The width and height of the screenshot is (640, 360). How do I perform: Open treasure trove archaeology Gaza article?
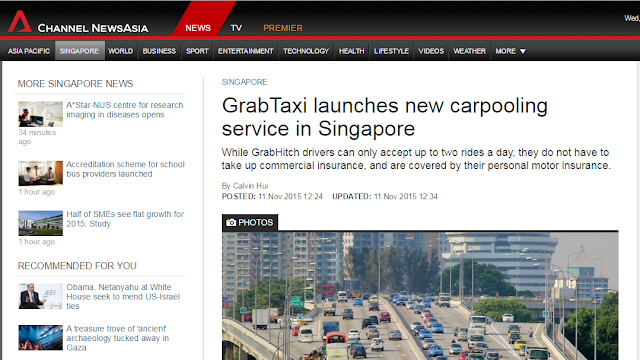point(118,338)
